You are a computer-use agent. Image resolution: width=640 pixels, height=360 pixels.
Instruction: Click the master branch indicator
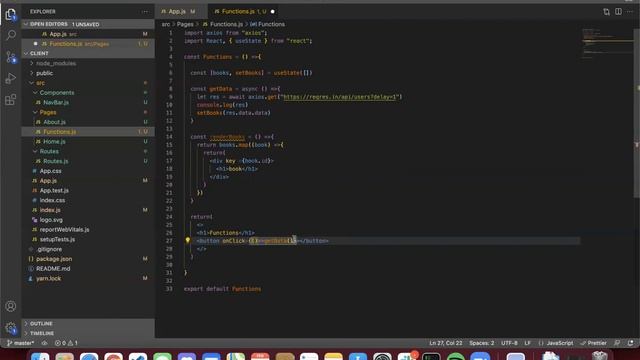(20, 343)
